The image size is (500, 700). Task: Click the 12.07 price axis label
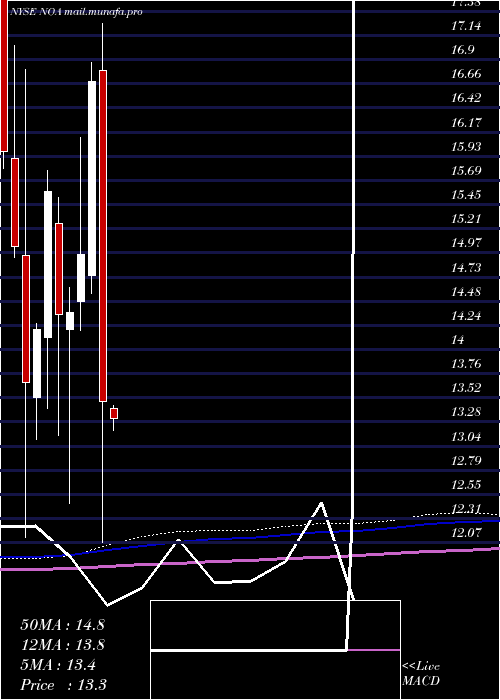tap(466, 532)
